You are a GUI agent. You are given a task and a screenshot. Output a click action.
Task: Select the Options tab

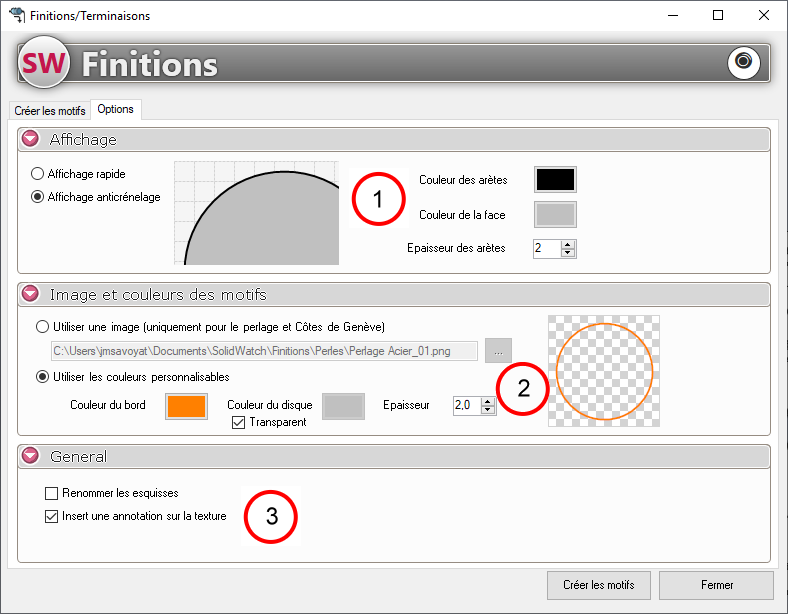(115, 109)
